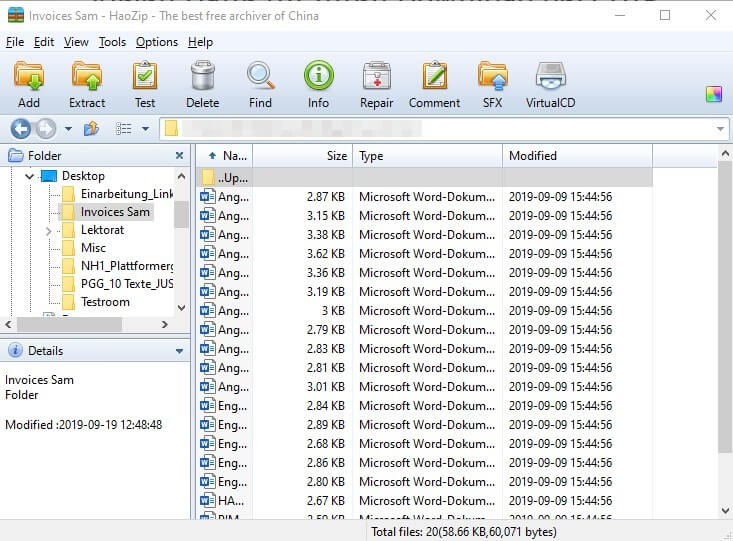Click folder tree scroll up arrow
This screenshot has width=733, height=541.
181,176
